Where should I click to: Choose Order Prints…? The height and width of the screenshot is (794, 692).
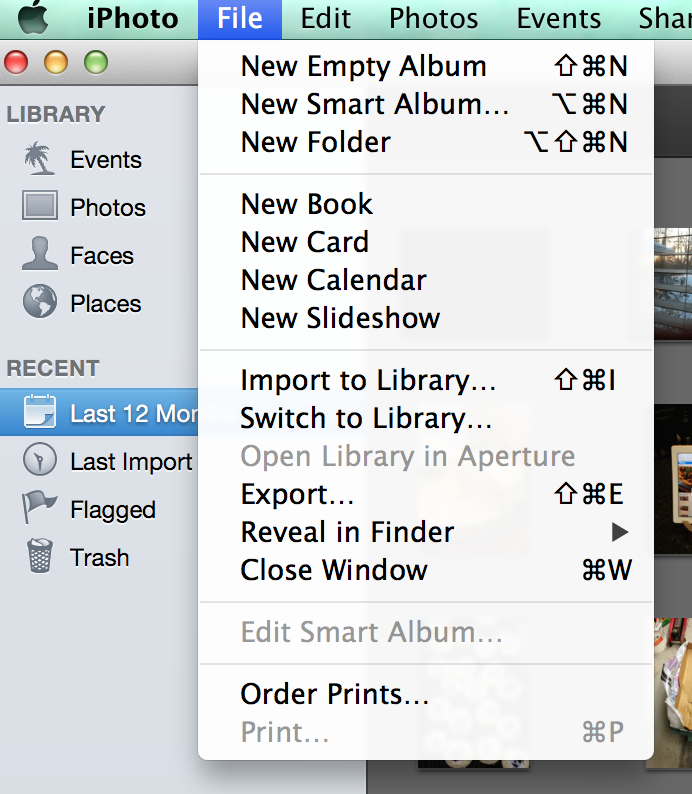[426, 694]
